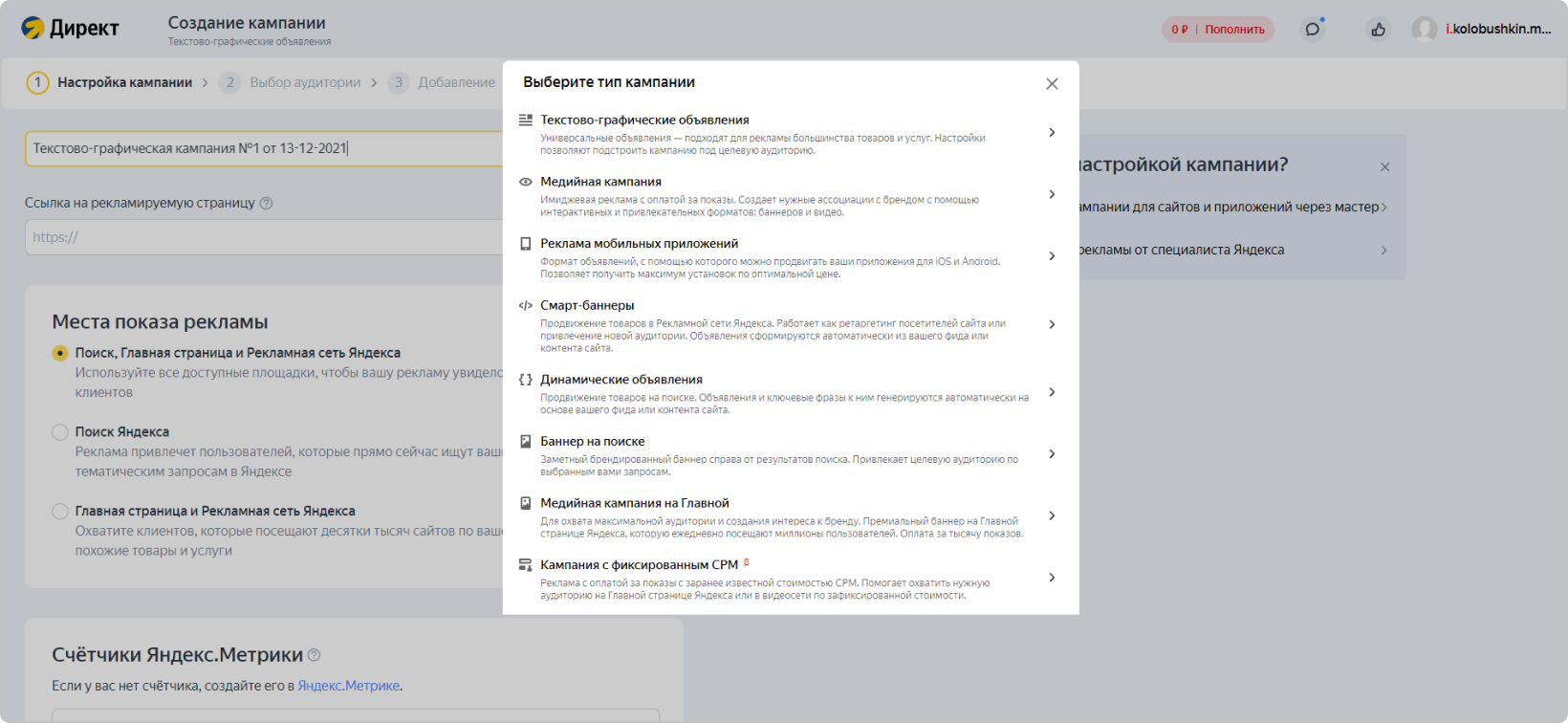
Task: Click the braces icon for Динамические объявления
Action: click(525, 380)
